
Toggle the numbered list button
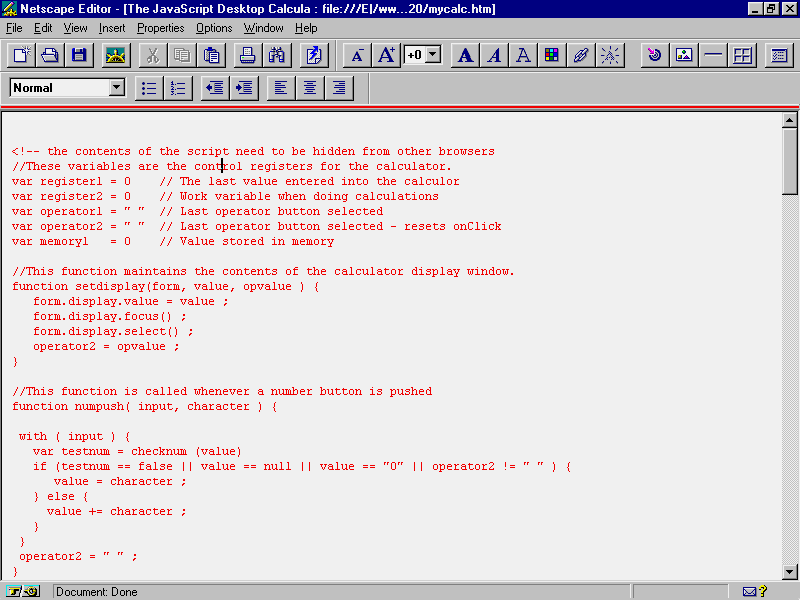click(x=178, y=88)
